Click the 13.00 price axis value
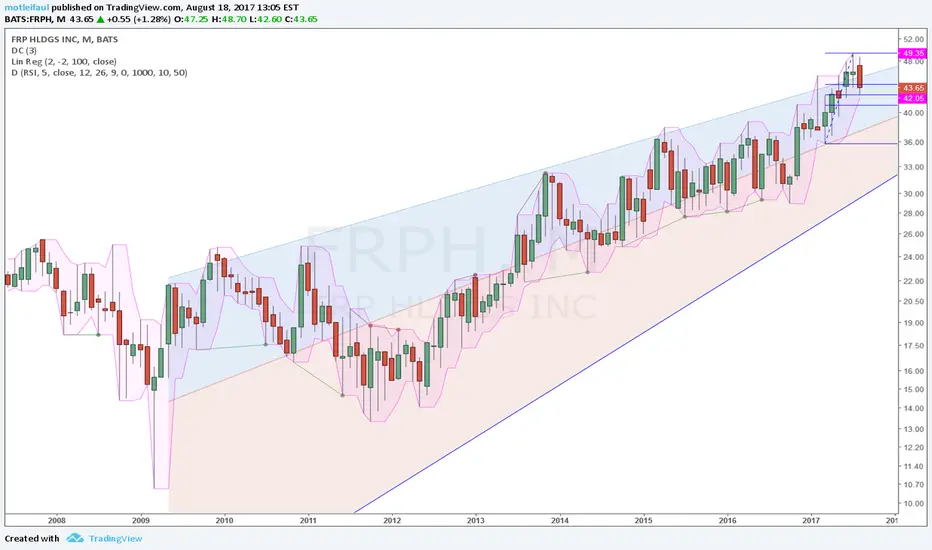The width and height of the screenshot is (932, 550). click(914, 429)
